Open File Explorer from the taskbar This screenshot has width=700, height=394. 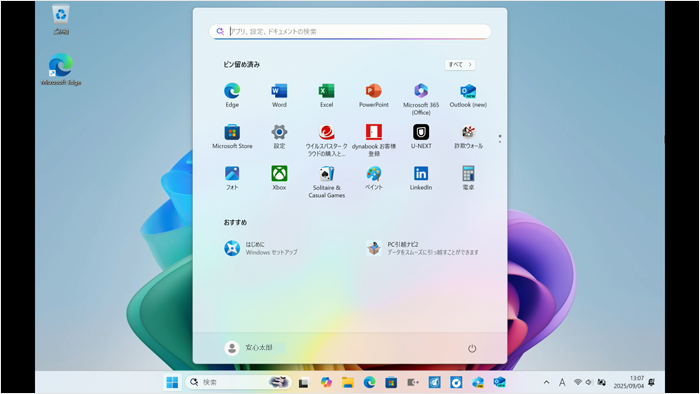point(348,382)
